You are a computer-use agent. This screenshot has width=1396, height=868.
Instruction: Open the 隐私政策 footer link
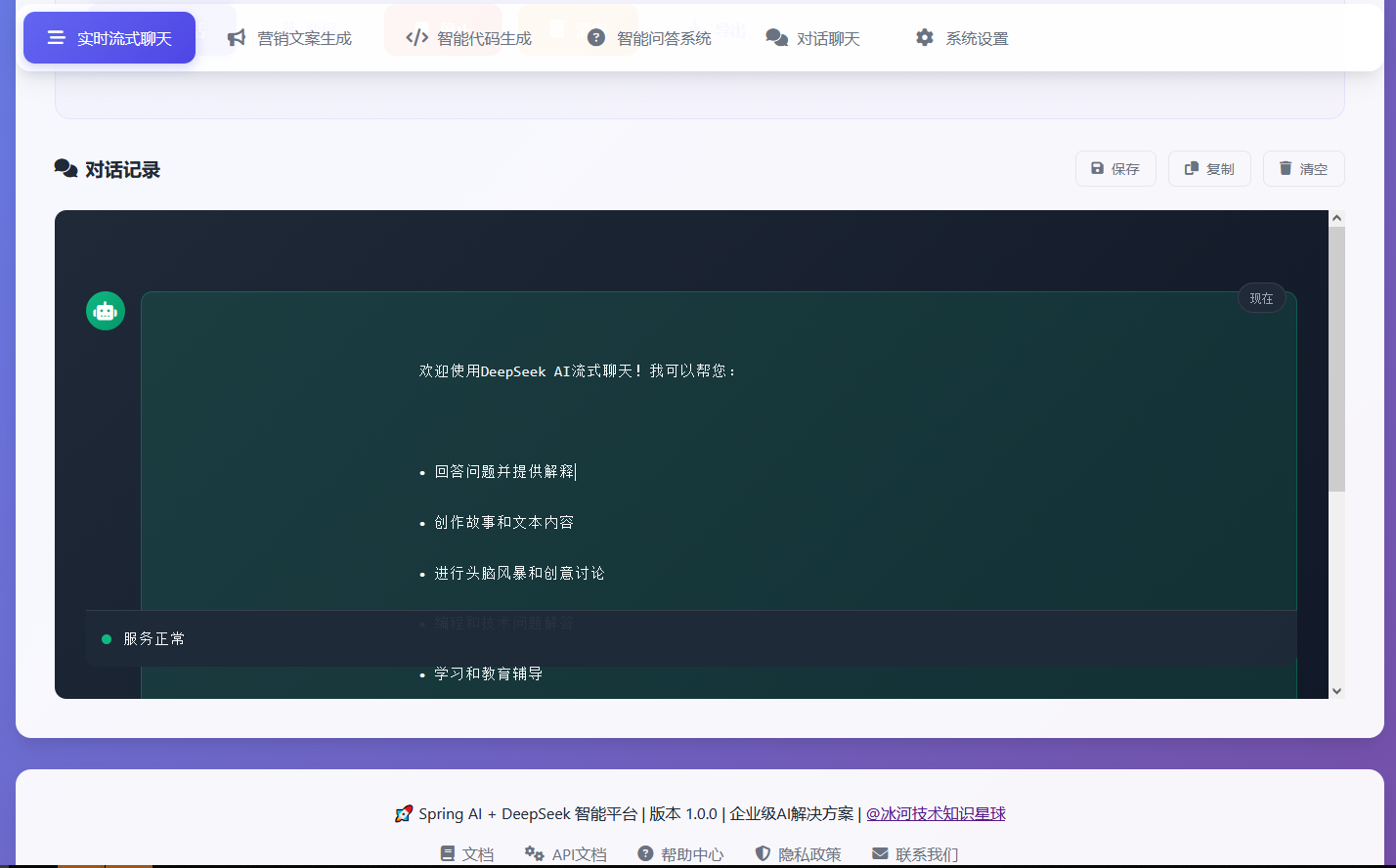click(798, 854)
